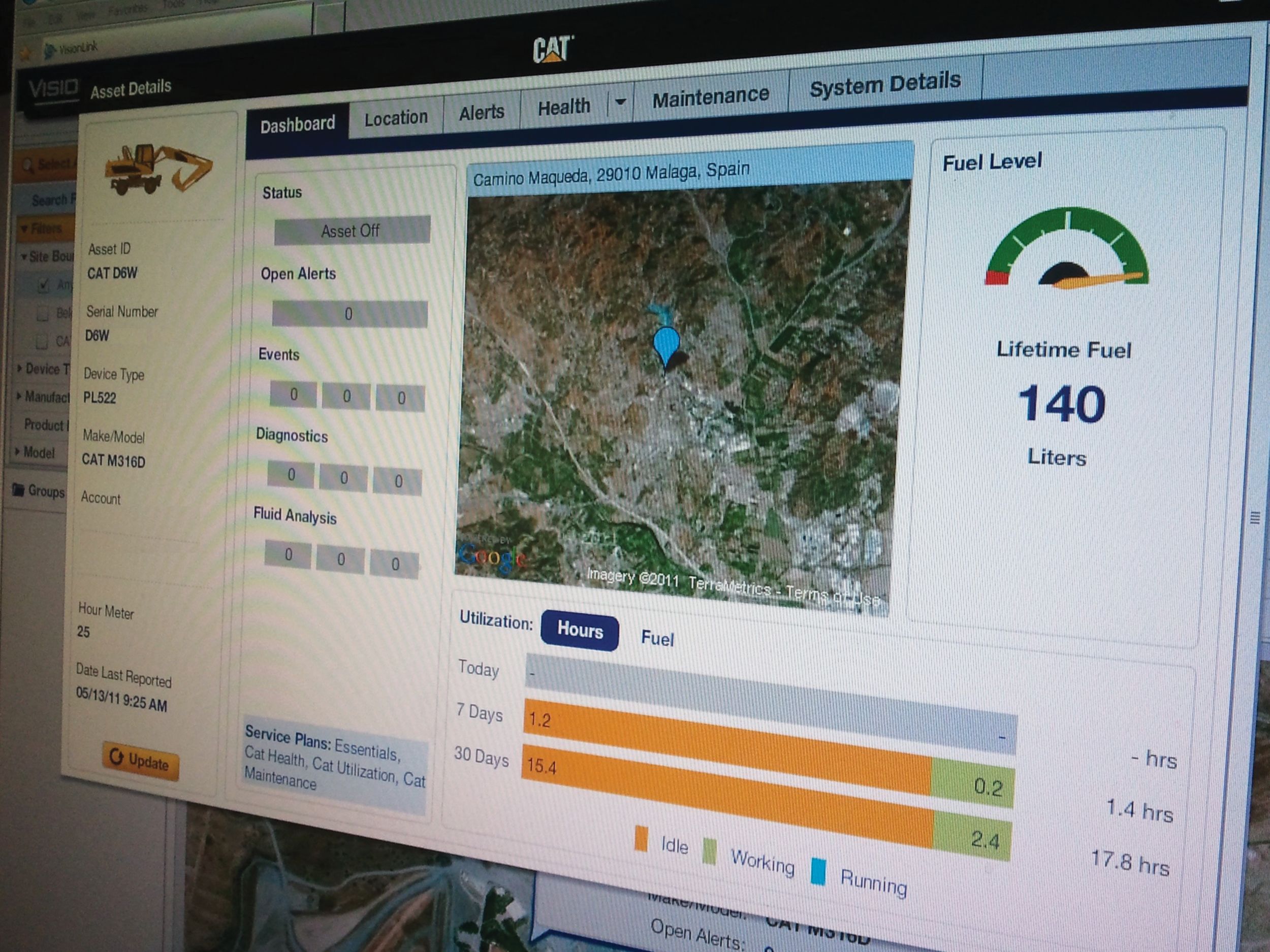1270x952 pixels.
Task: Check the CA... site boundary checkbox
Action: tap(41, 341)
